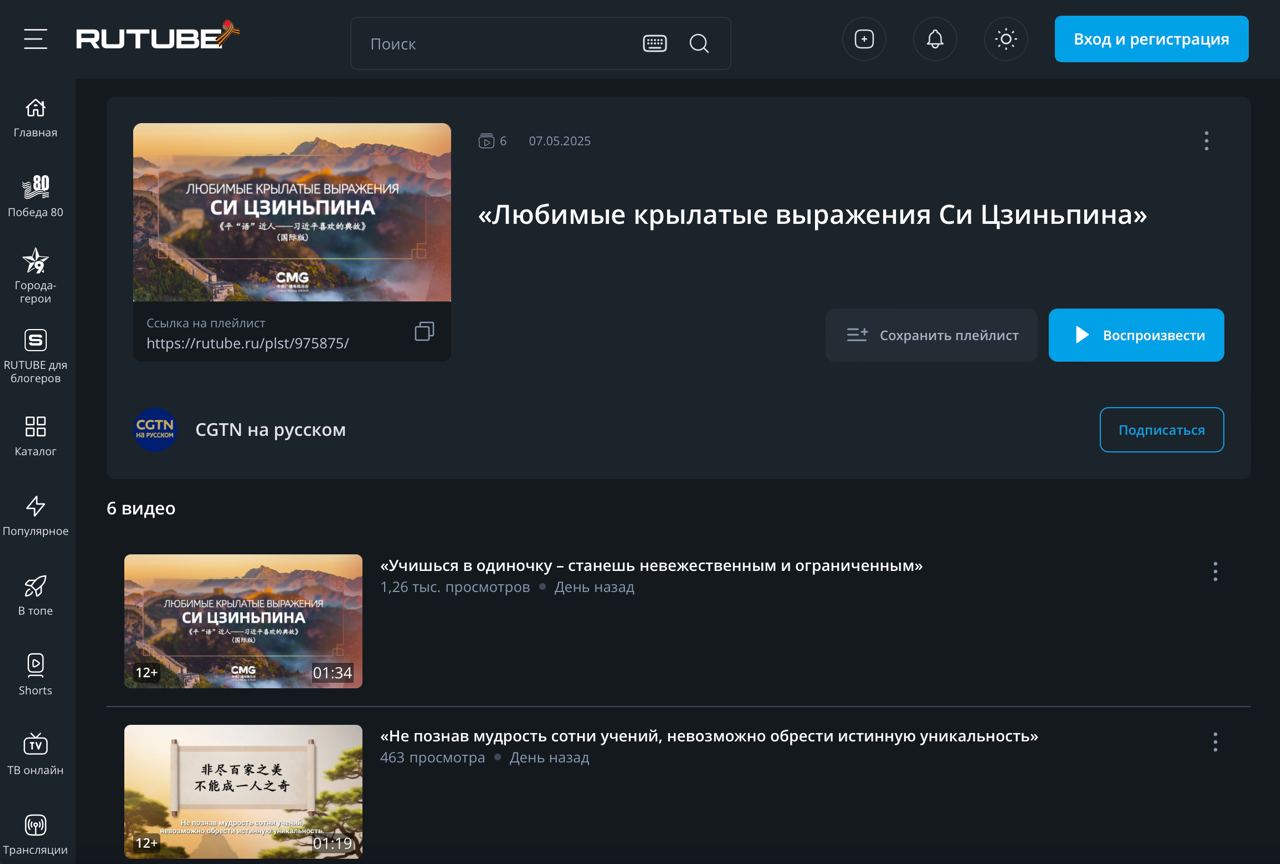Click the playlist video count icon
Image resolution: width=1280 pixels, height=864 pixels.
[x=486, y=141]
